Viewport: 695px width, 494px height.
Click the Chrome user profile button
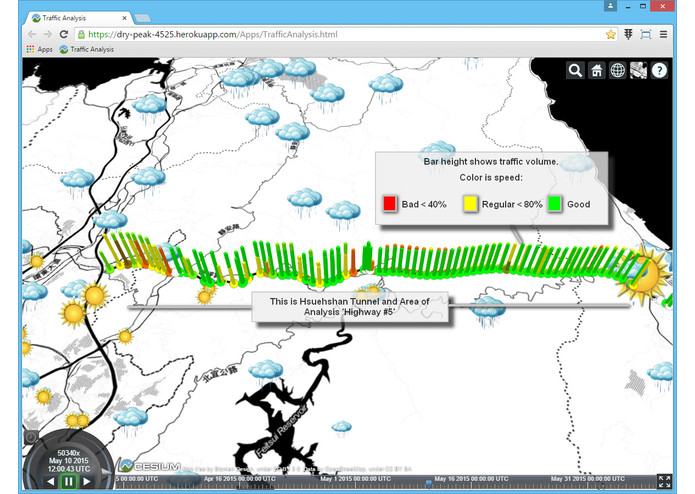click(x=611, y=6)
